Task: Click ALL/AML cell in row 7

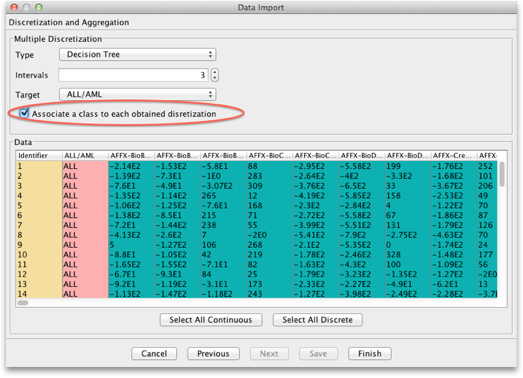Action: 85,225
